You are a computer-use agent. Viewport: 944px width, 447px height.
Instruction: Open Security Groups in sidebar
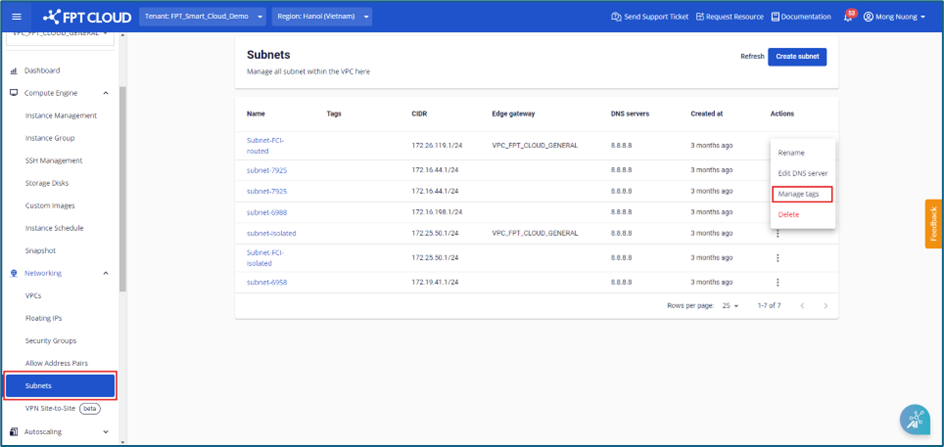pos(51,341)
